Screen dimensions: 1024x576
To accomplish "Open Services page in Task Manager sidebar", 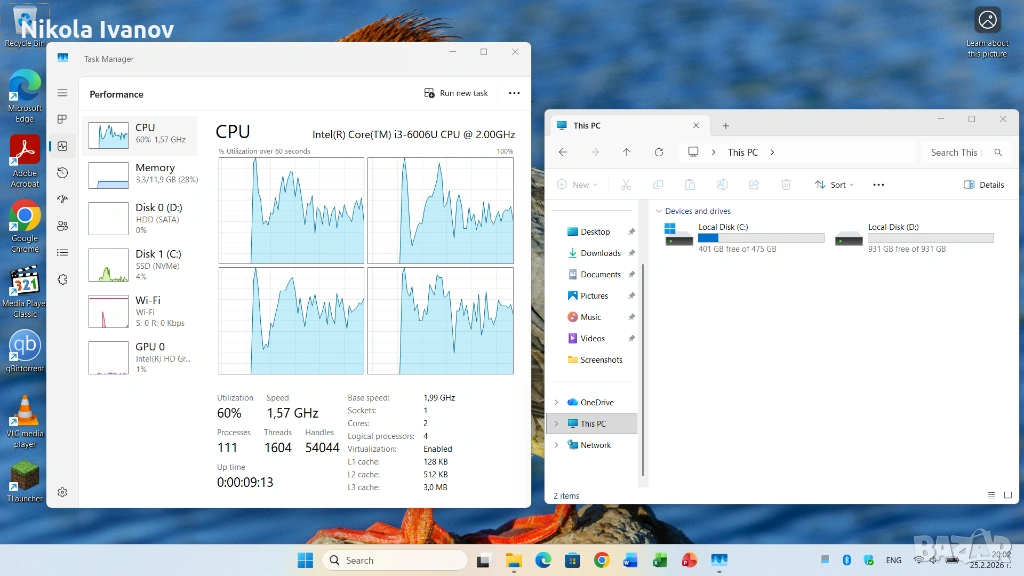I will tap(62, 280).
